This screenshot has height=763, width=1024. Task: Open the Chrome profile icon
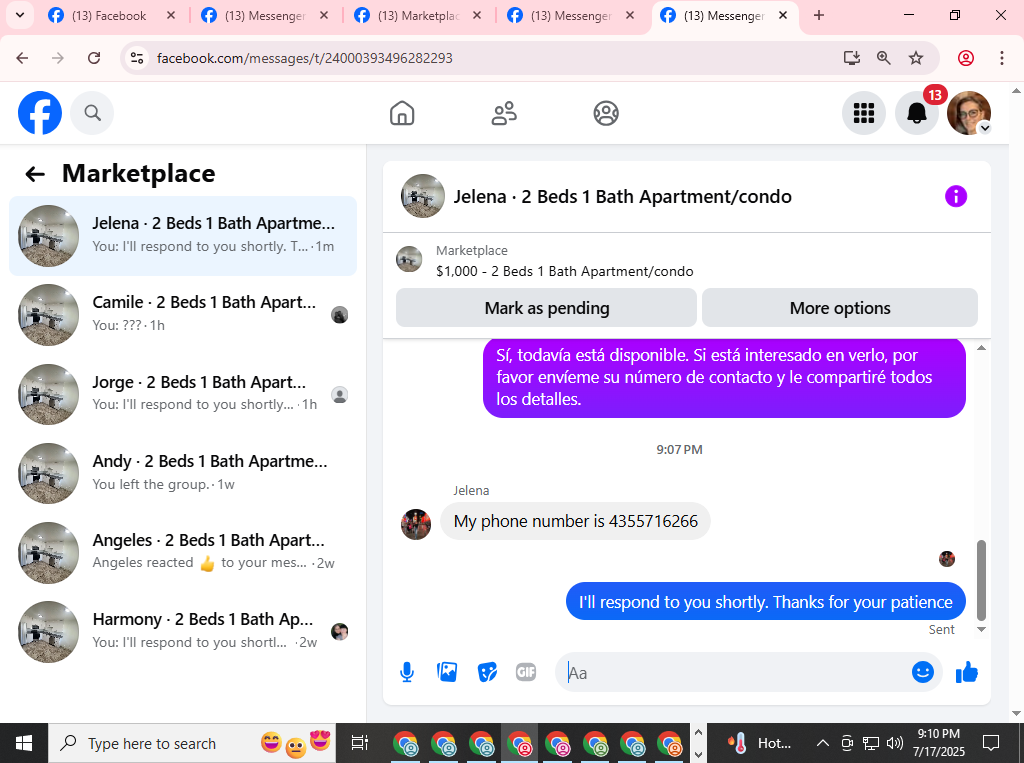tap(966, 58)
